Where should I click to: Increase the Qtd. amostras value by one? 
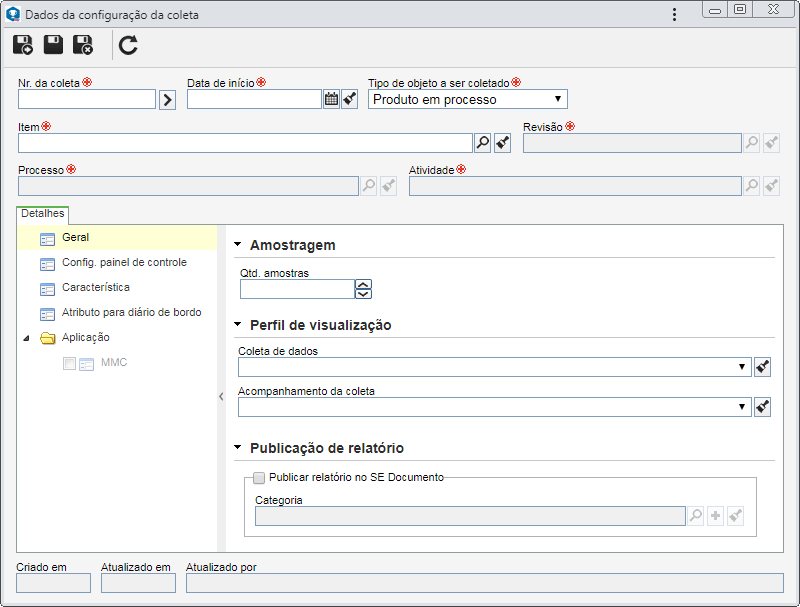coord(363,284)
